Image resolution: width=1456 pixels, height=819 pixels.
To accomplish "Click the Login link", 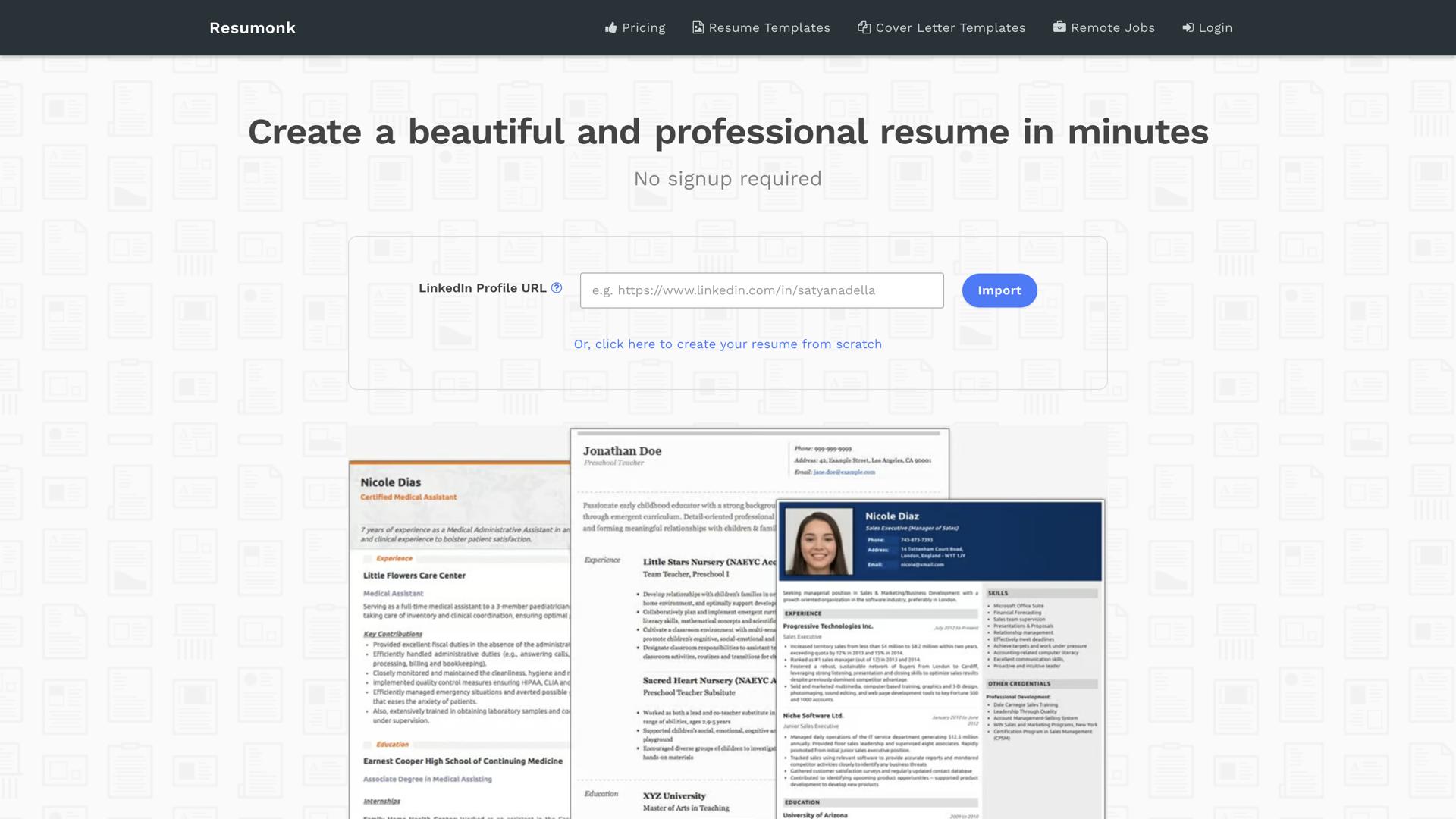I will pyautogui.click(x=1214, y=27).
